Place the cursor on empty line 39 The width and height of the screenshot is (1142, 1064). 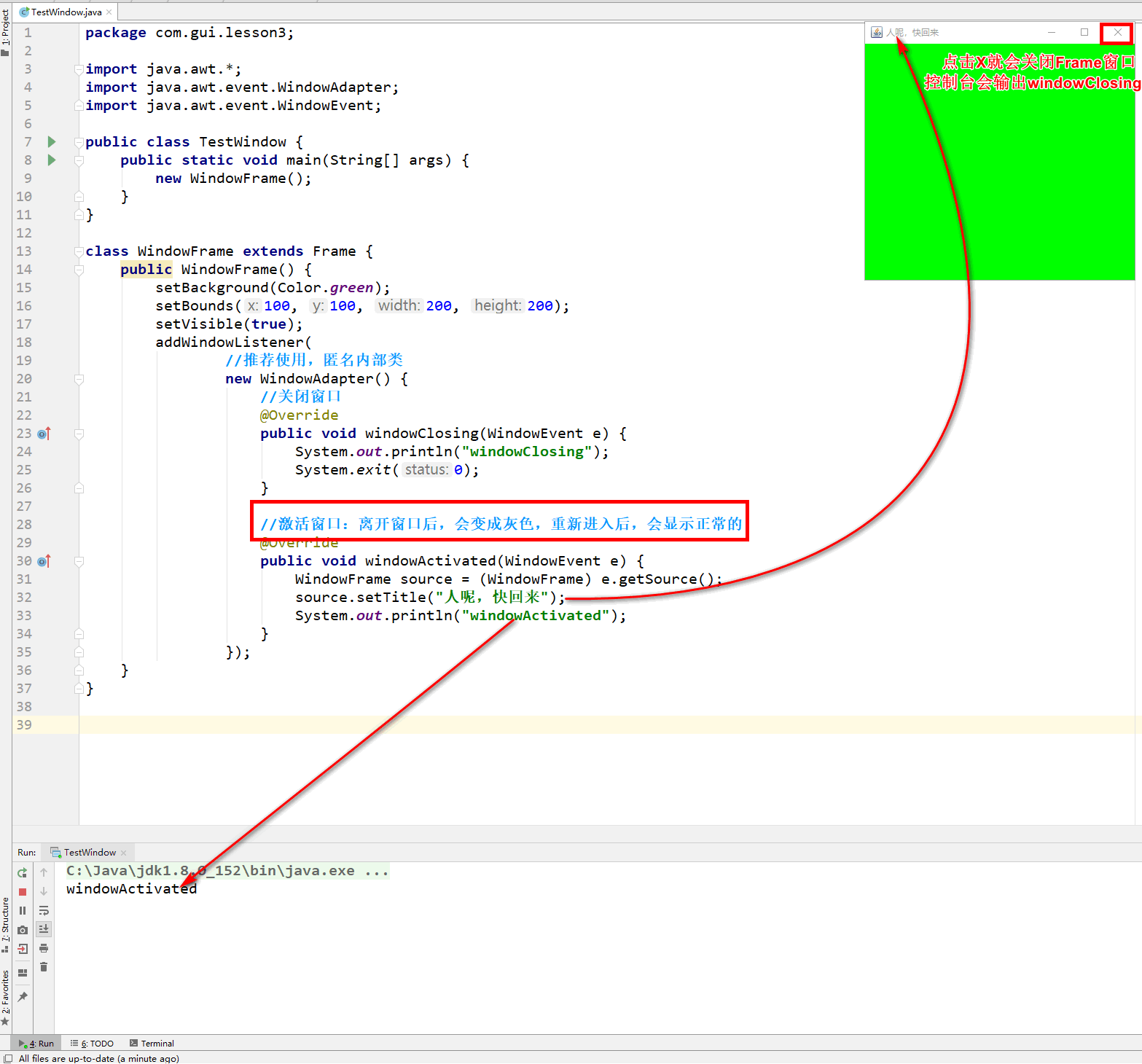609,725
